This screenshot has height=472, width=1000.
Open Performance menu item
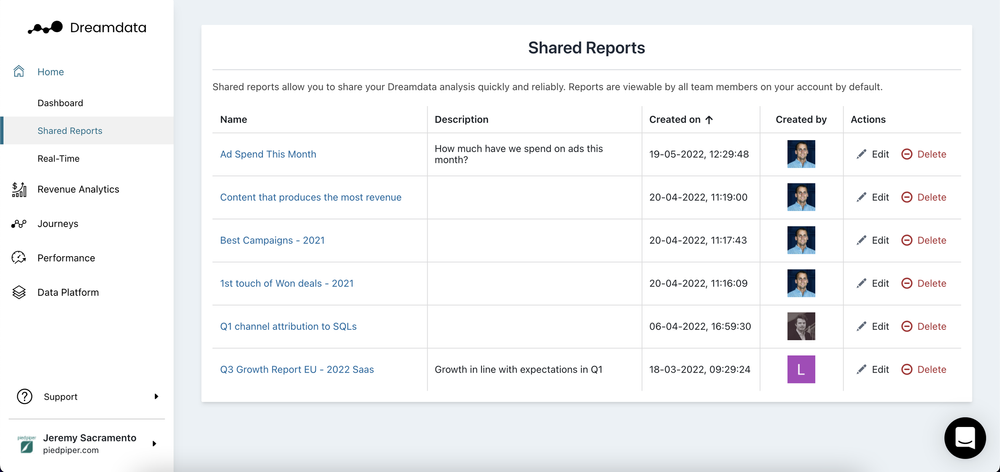coord(66,258)
